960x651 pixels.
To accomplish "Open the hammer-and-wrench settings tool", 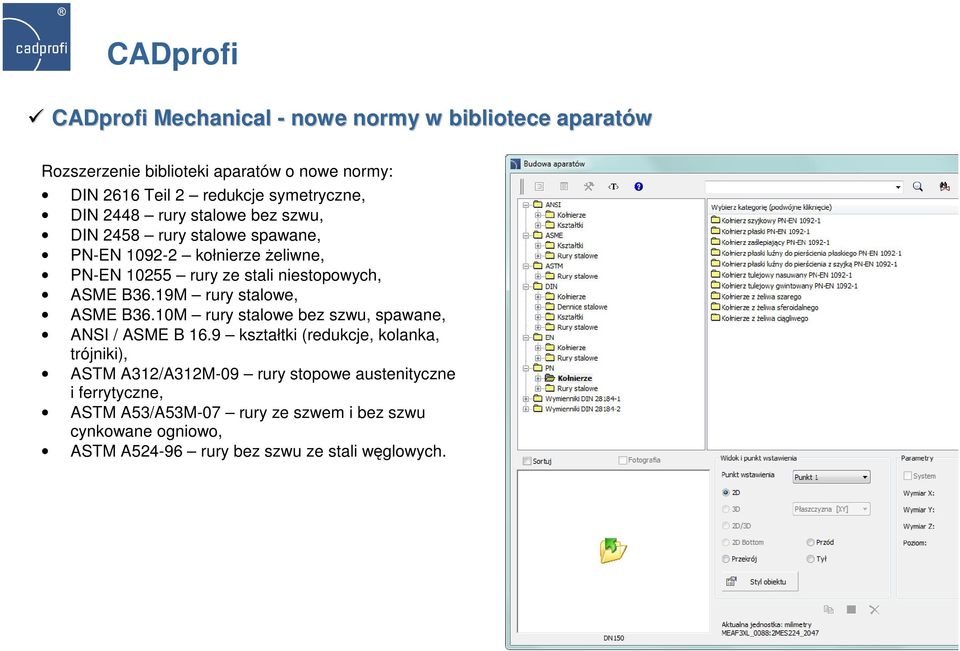I will click(588, 187).
